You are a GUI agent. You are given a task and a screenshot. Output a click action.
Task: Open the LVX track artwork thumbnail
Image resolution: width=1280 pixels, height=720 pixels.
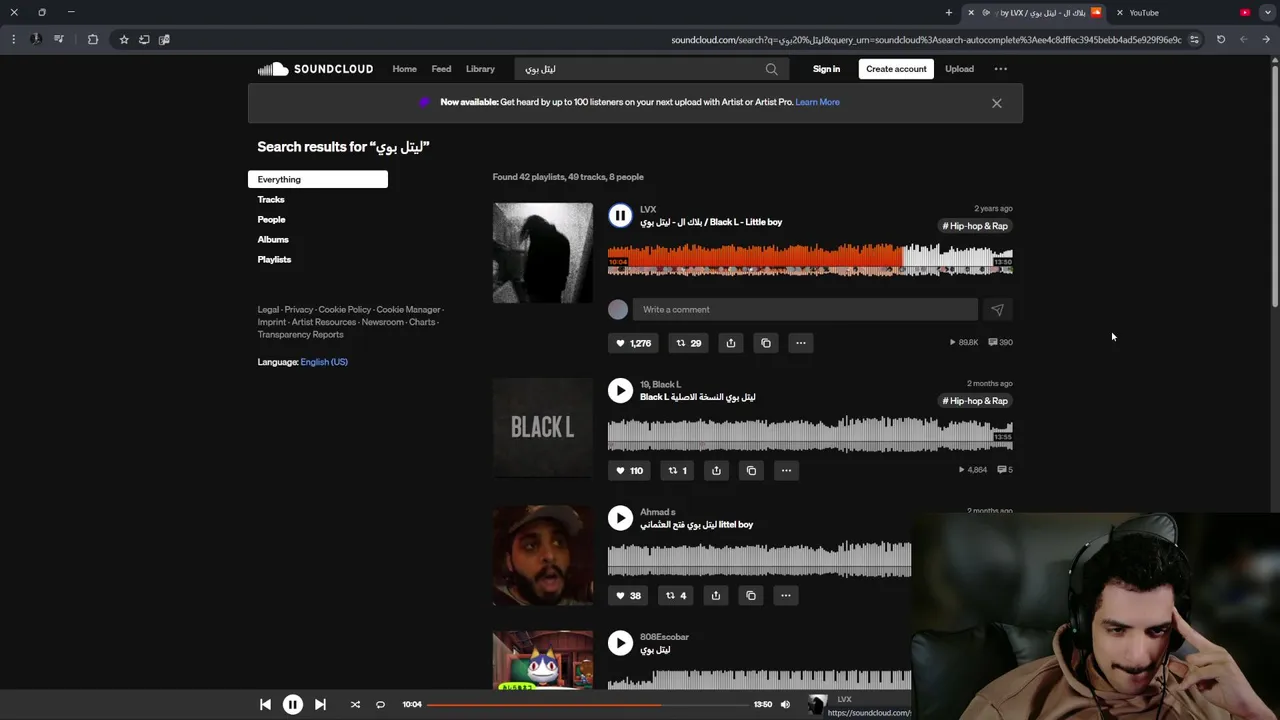543,253
